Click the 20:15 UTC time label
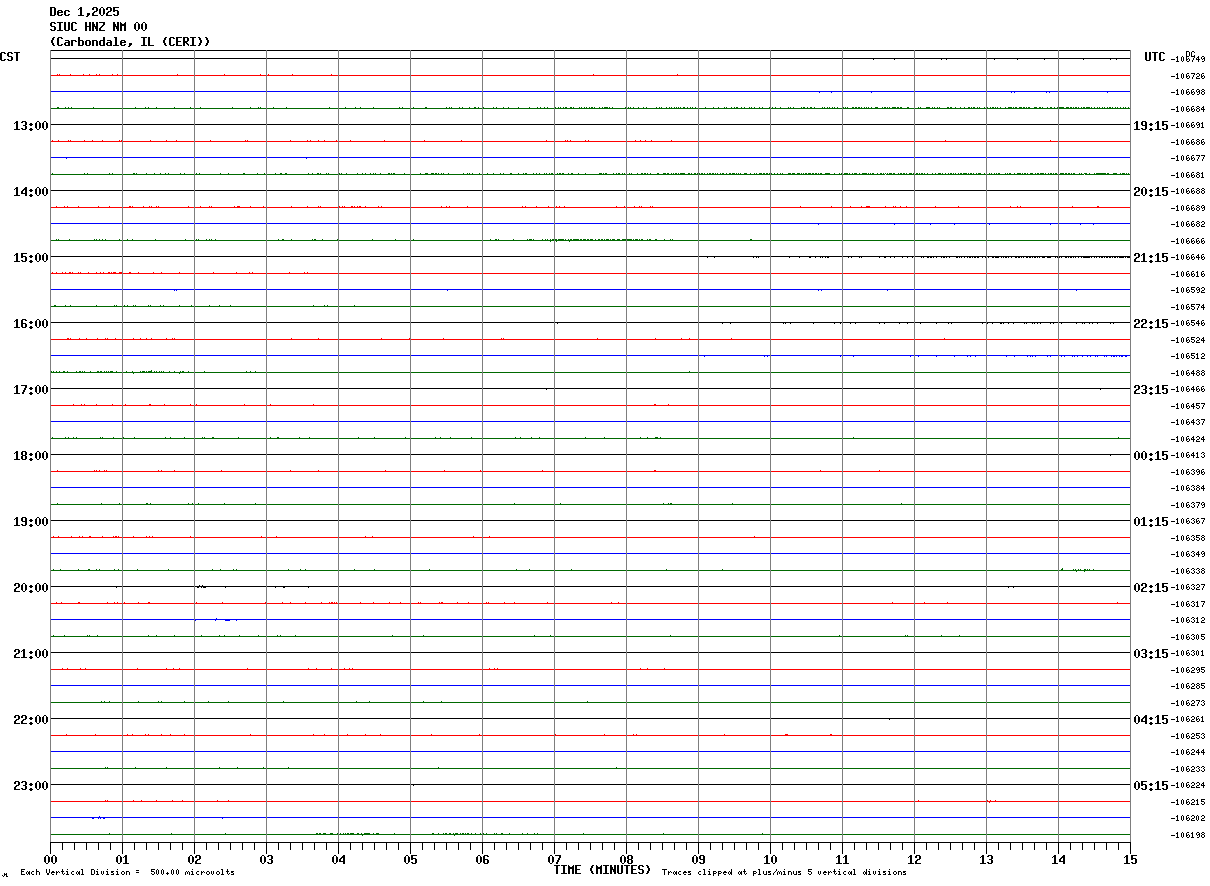 [1150, 191]
